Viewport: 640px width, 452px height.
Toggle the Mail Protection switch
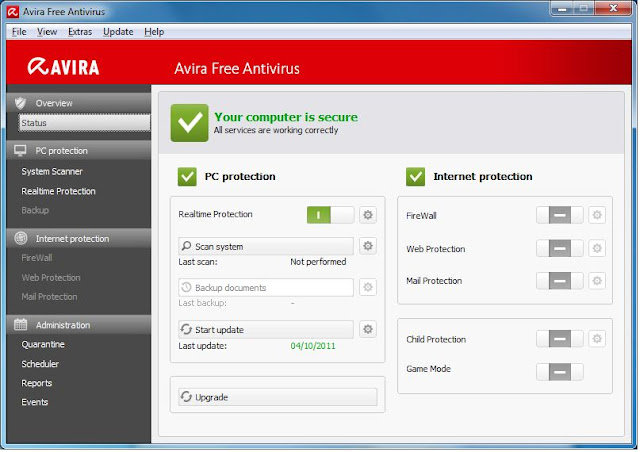(x=560, y=281)
